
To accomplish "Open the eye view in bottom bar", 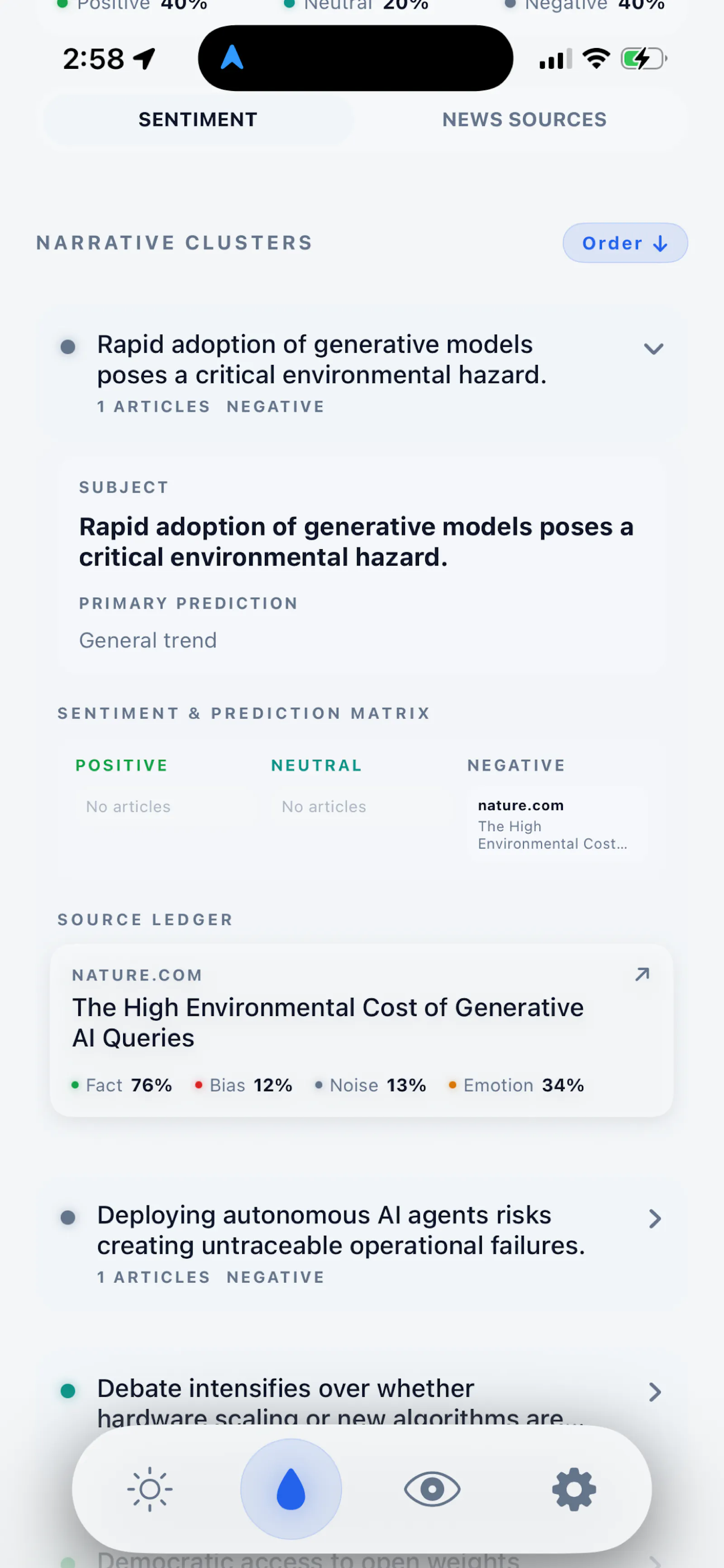I will click(x=432, y=1490).
